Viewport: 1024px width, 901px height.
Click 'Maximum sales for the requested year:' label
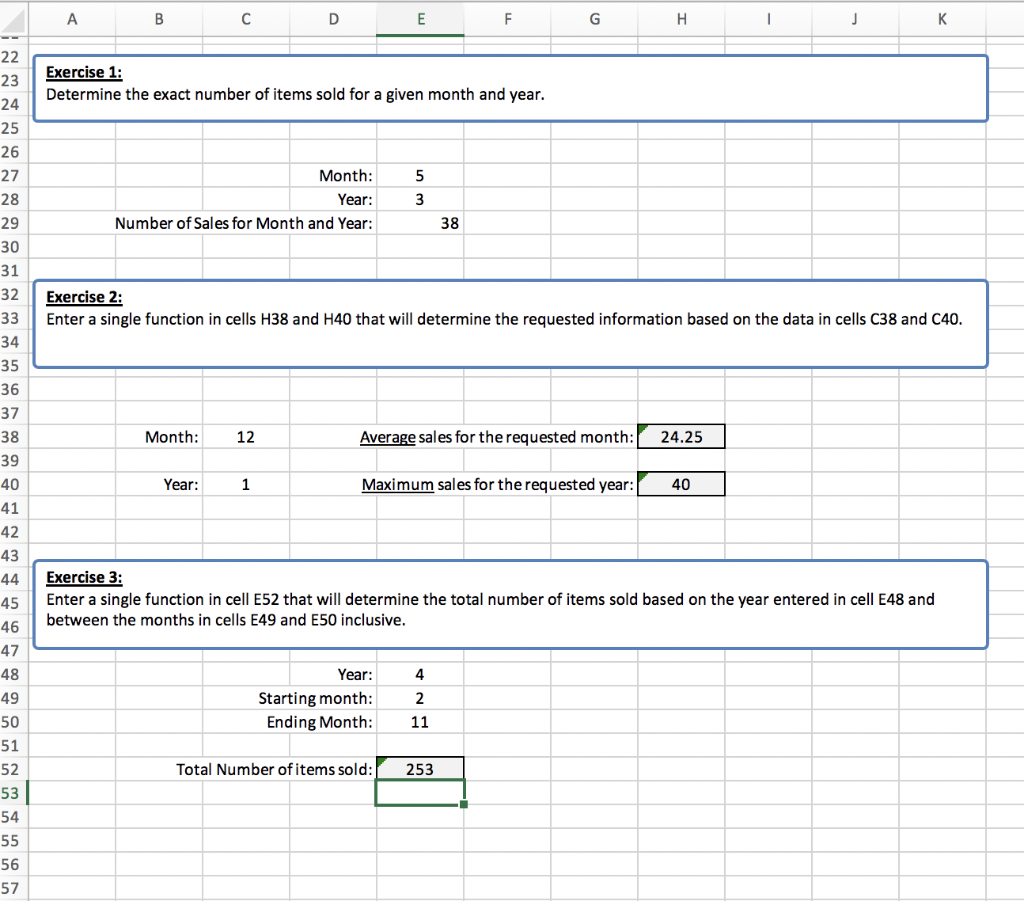498,484
